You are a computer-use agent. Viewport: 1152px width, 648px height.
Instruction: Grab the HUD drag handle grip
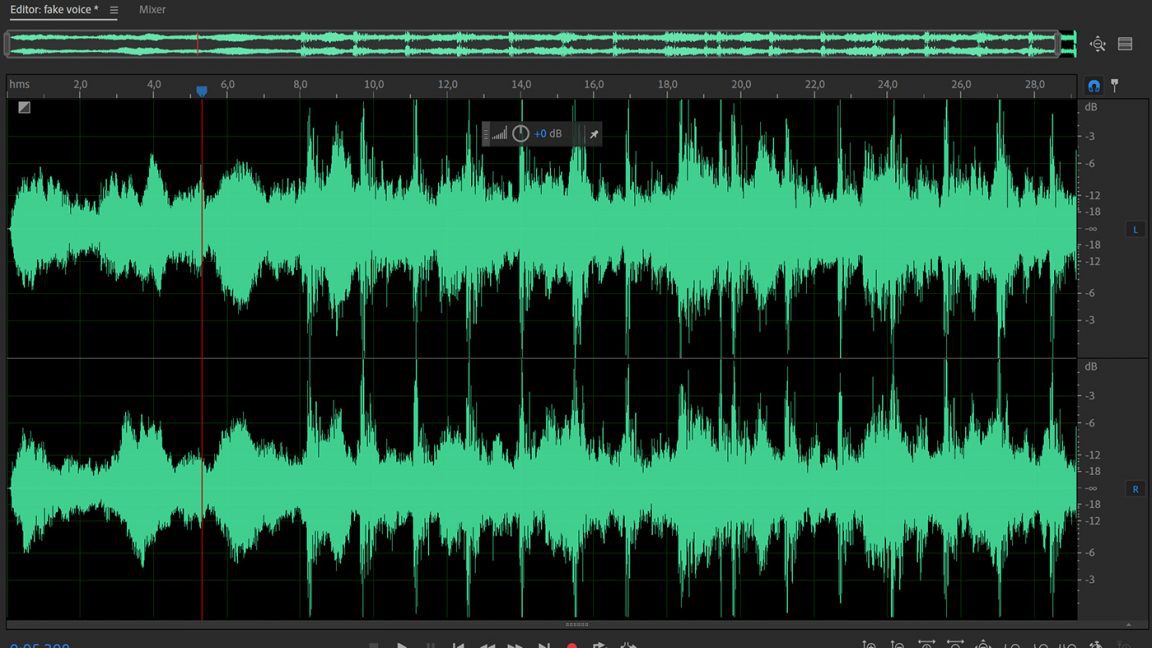tap(486, 134)
